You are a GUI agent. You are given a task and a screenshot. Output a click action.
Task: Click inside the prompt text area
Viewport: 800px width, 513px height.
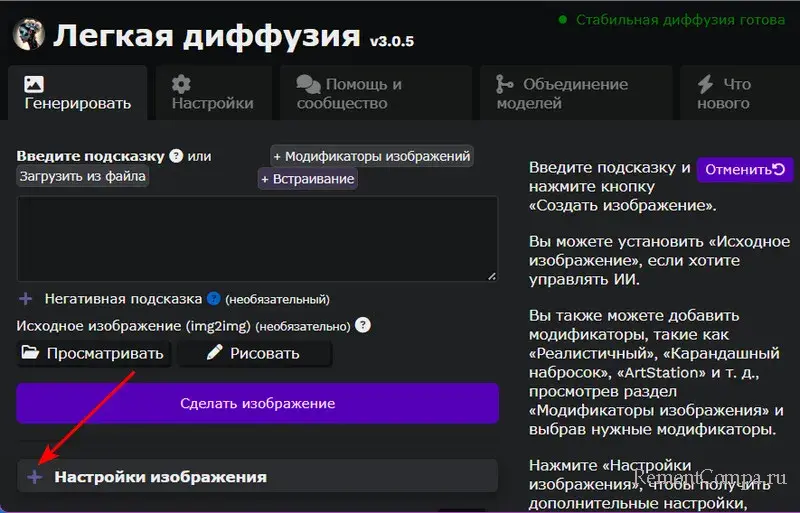tap(257, 238)
